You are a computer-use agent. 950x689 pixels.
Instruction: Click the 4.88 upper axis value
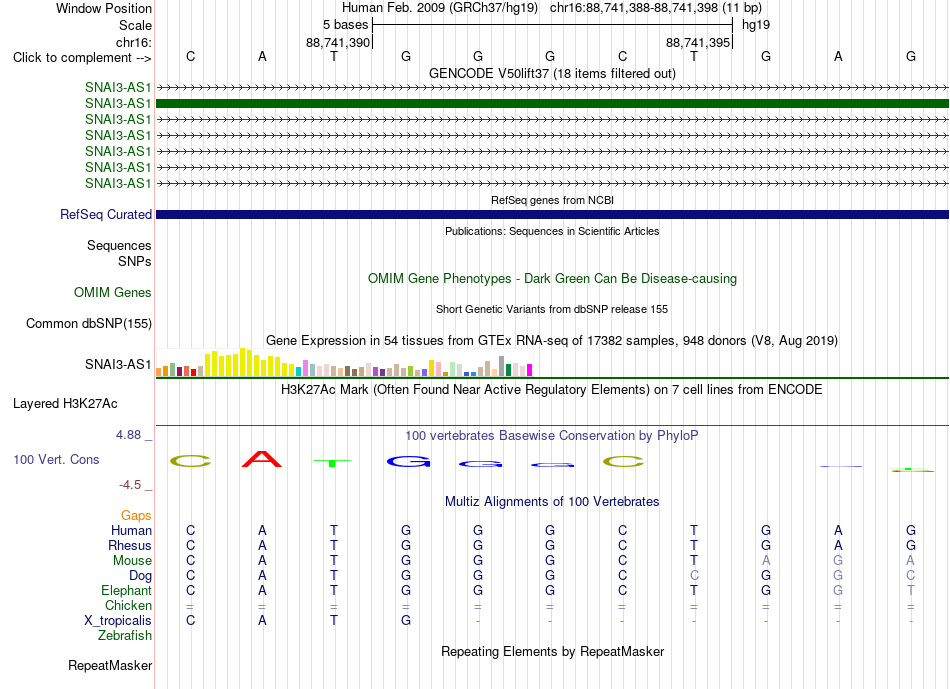[128, 435]
